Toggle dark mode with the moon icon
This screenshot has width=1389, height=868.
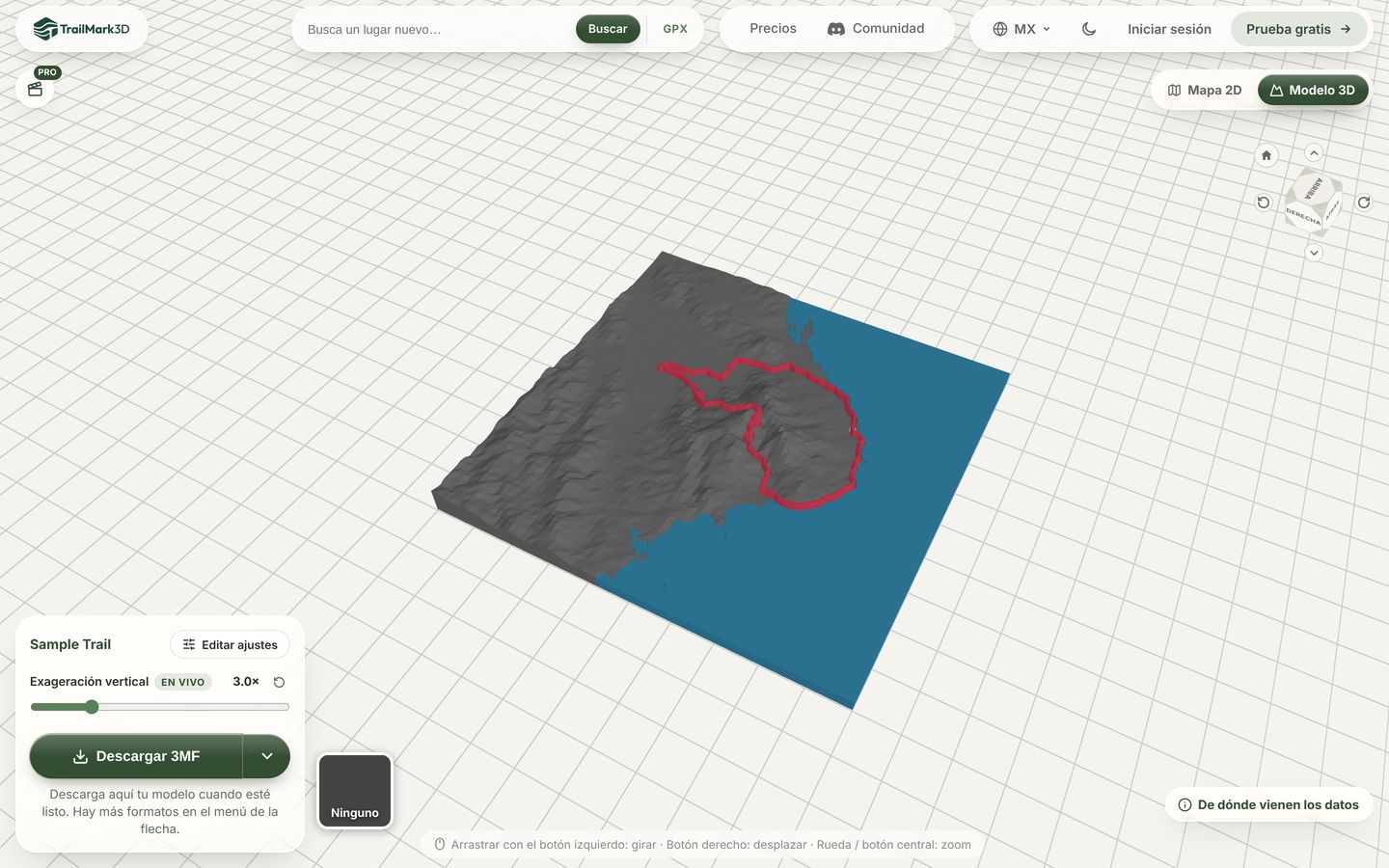point(1089,29)
